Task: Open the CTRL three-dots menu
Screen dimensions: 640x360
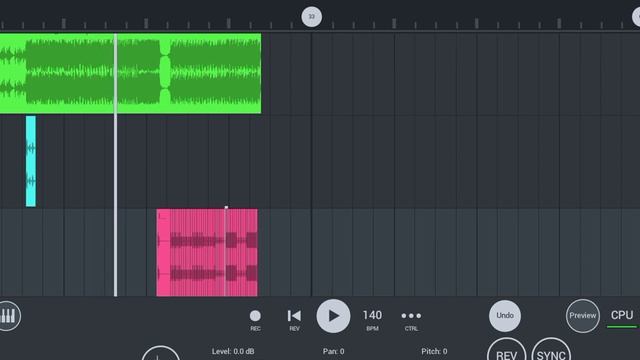Action: 411,320
